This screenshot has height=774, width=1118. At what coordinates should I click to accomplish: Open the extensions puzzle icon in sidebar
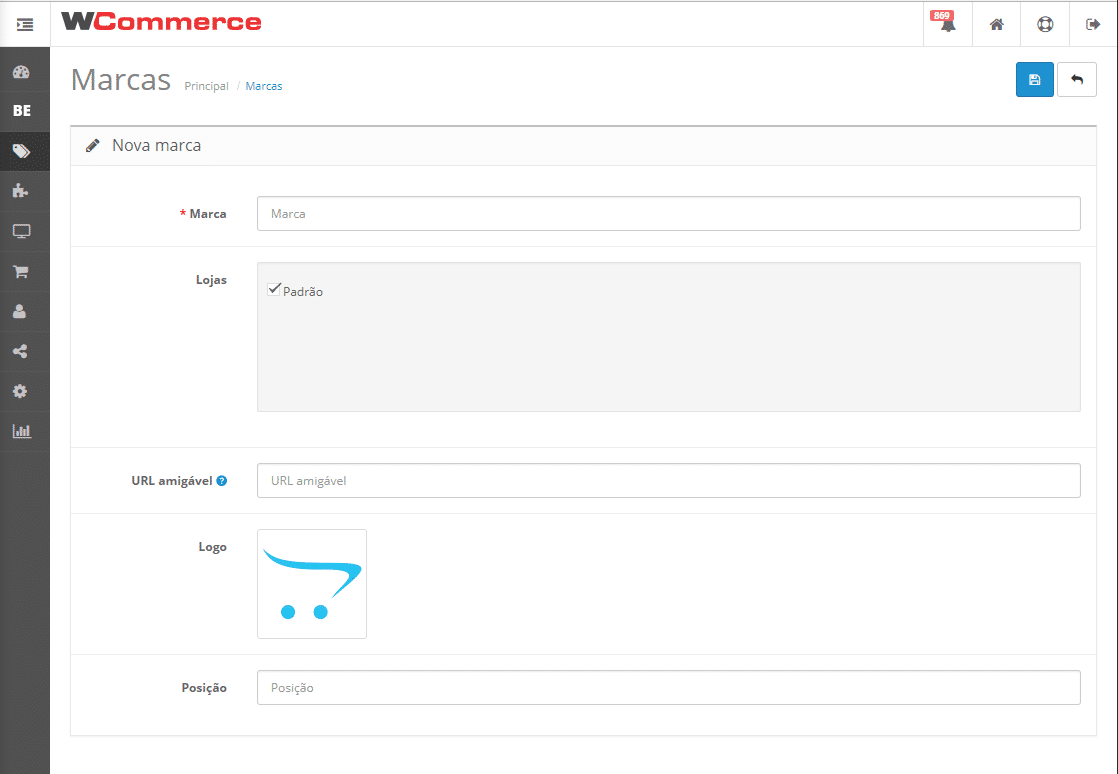(21, 190)
